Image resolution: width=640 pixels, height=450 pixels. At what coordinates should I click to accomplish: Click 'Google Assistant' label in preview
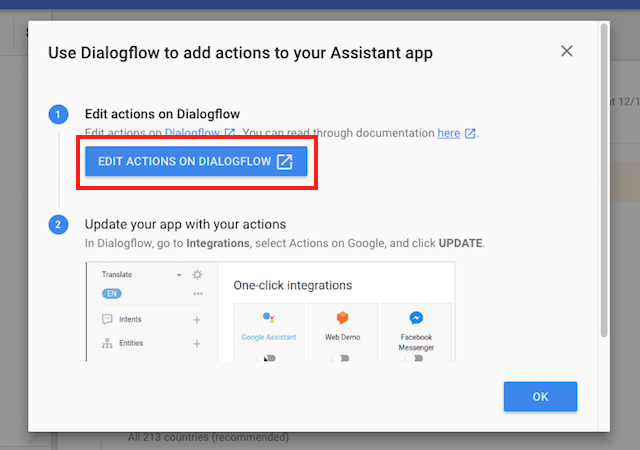[269, 337]
